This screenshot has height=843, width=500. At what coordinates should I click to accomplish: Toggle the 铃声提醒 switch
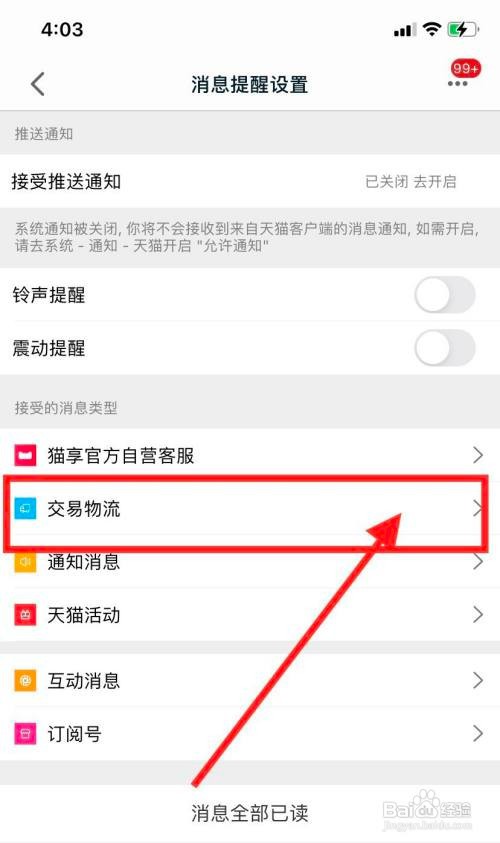point(445,295)
